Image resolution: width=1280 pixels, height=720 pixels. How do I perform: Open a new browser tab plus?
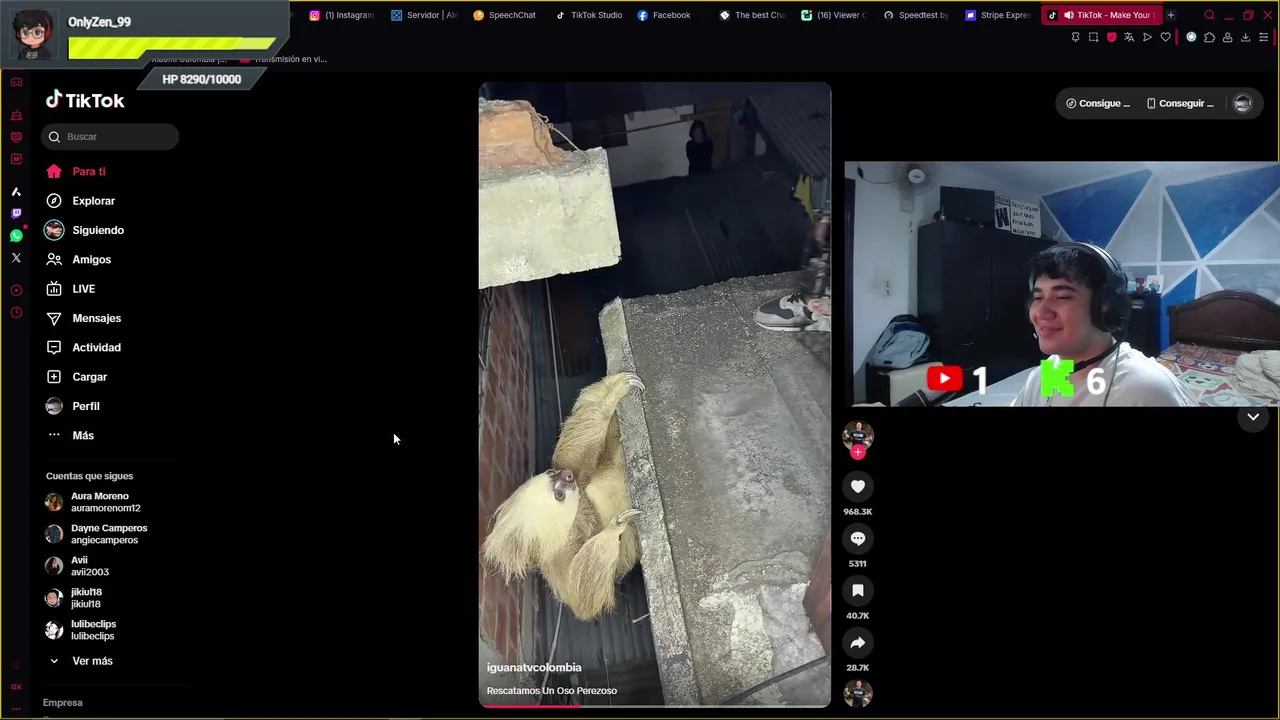tap(1171, 15)
